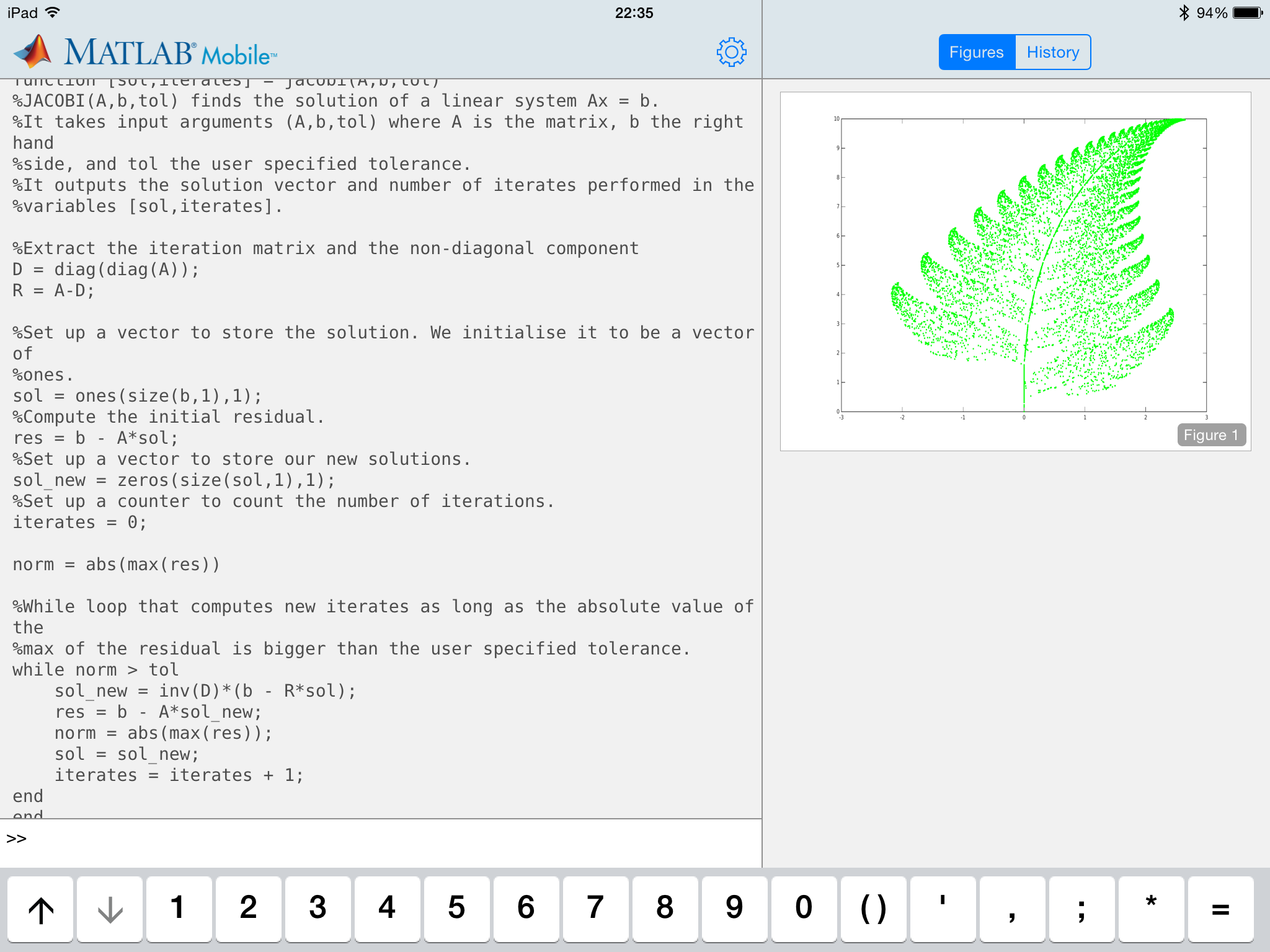Tap the semicolon shortcut key
The image size is (1270, 952).
[1081, 909]
